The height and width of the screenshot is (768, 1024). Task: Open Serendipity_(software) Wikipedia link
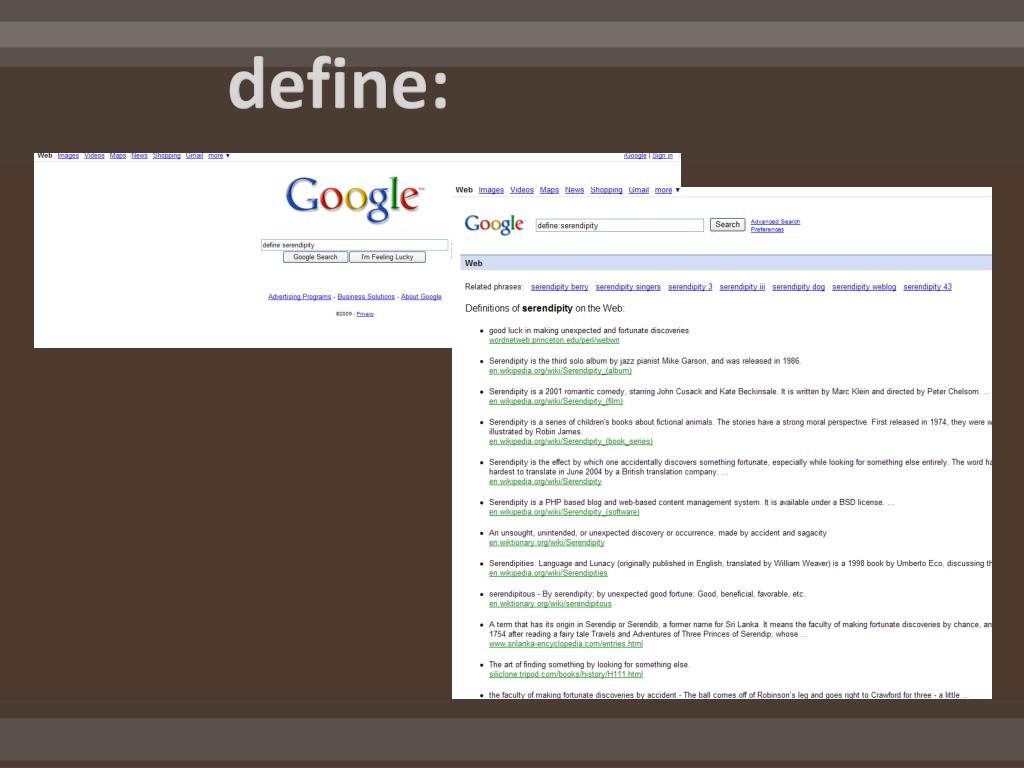[x=564, y=512]
